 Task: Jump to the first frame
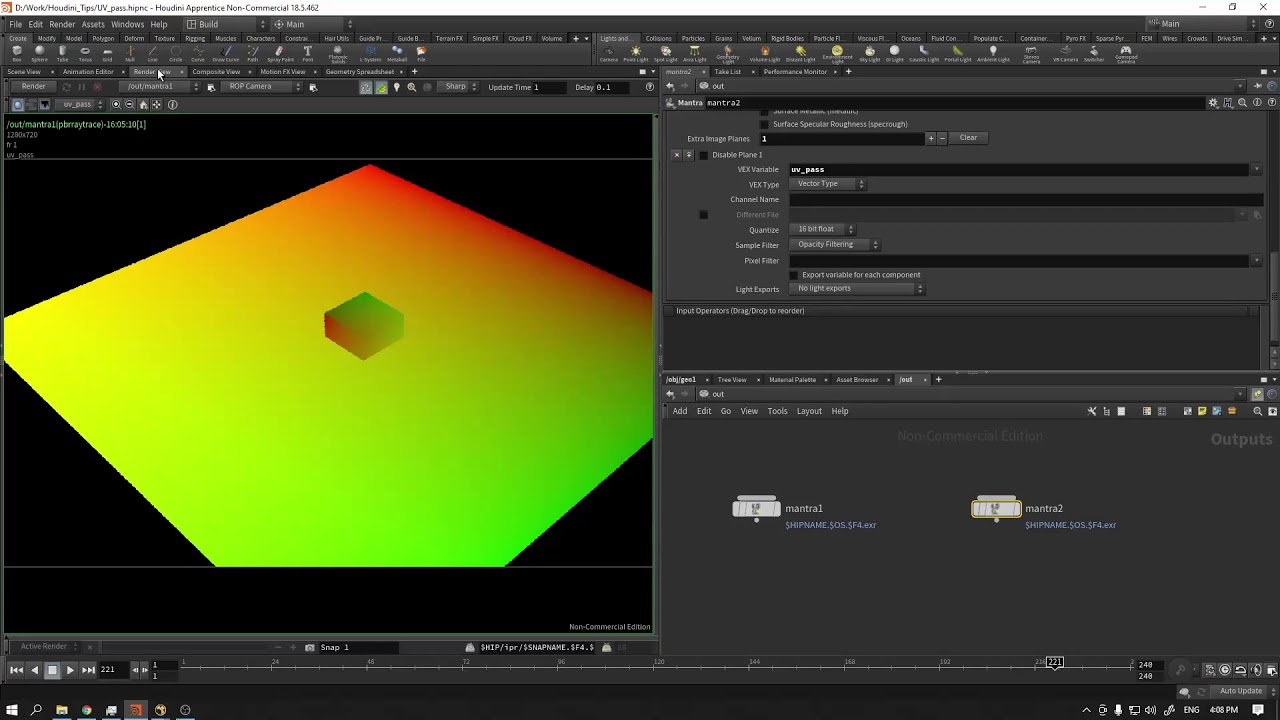tap(16, 670)
